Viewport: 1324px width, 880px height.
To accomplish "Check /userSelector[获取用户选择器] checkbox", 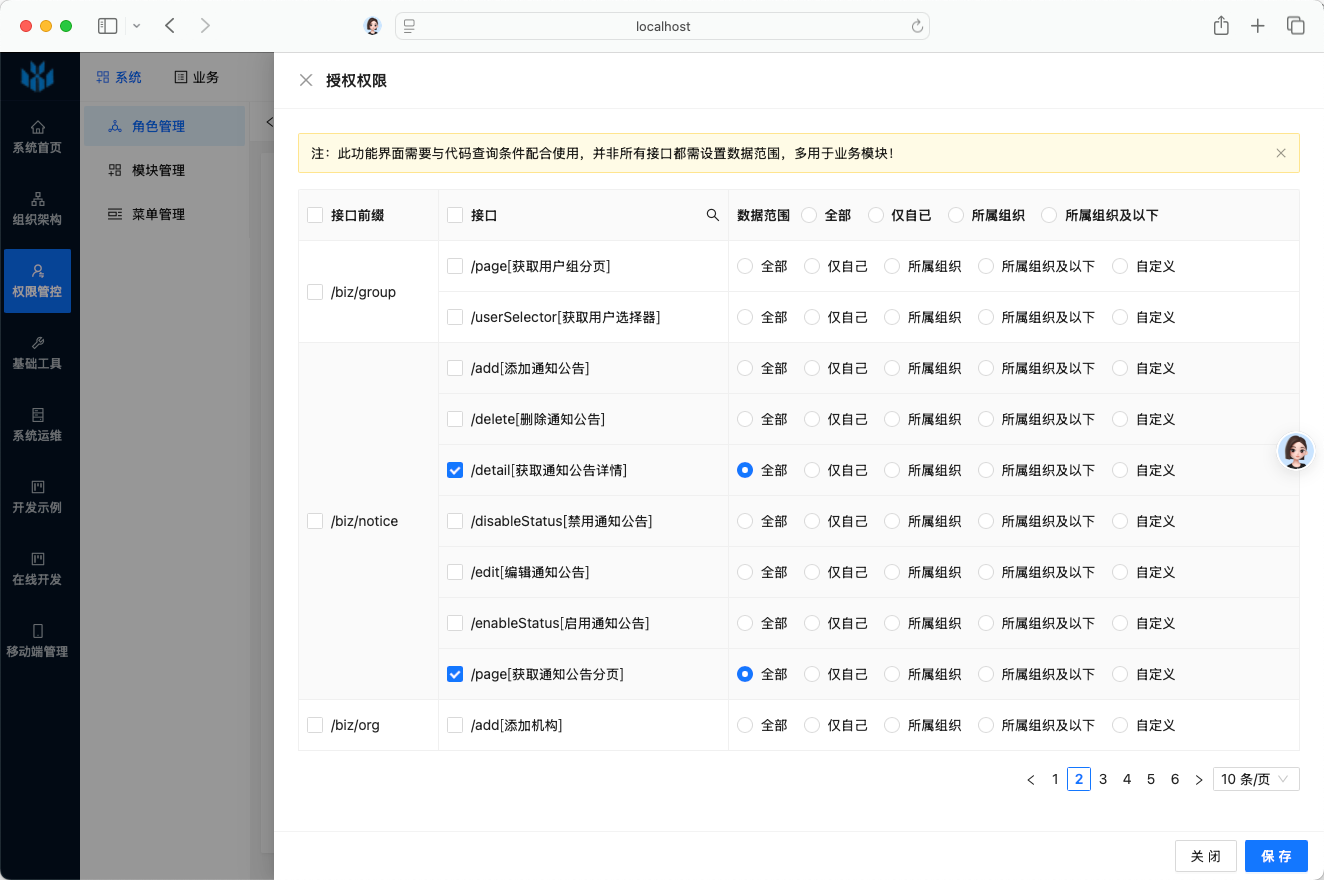I will [x=455, y=317].
